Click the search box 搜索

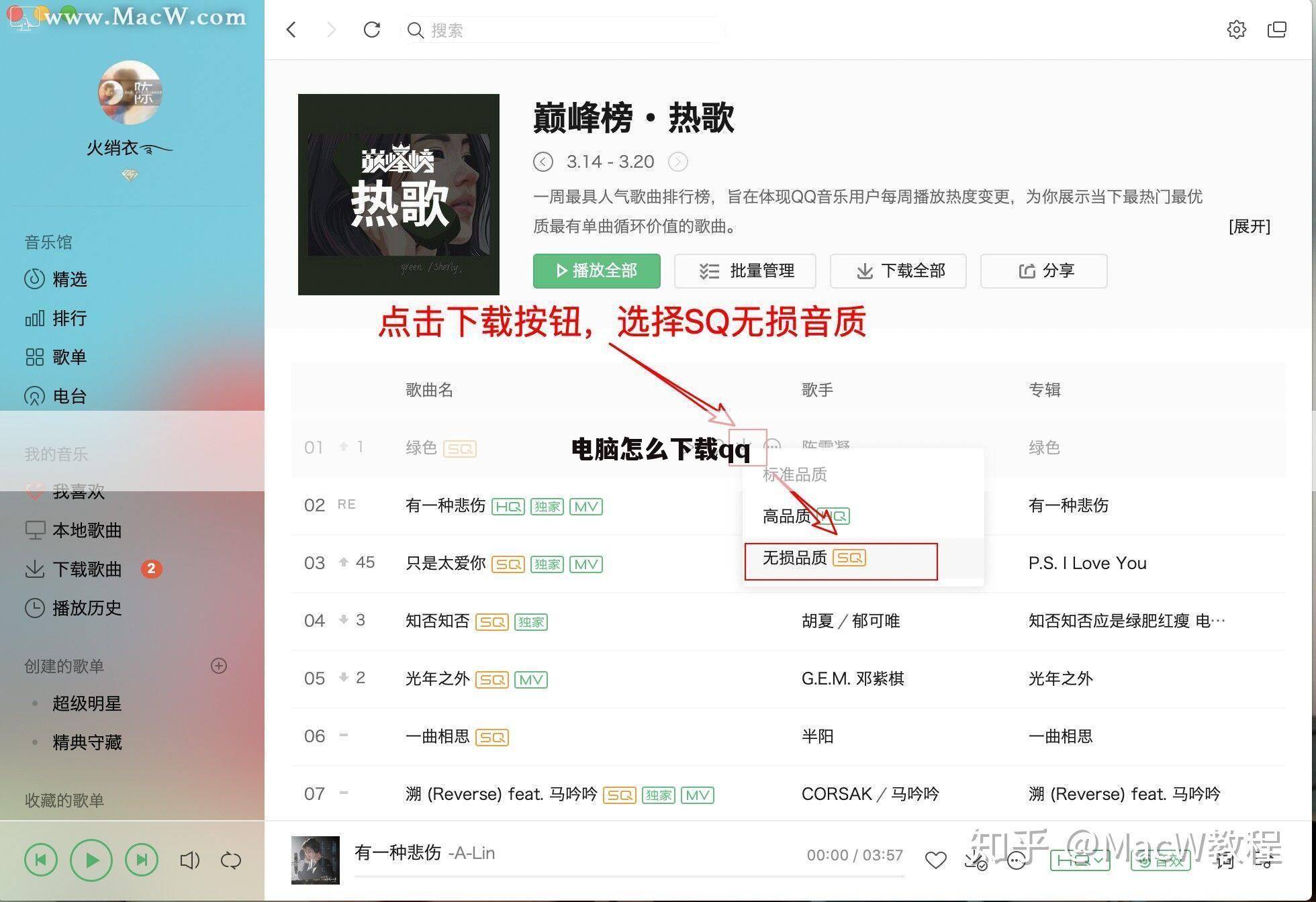[x=564, y=30]
